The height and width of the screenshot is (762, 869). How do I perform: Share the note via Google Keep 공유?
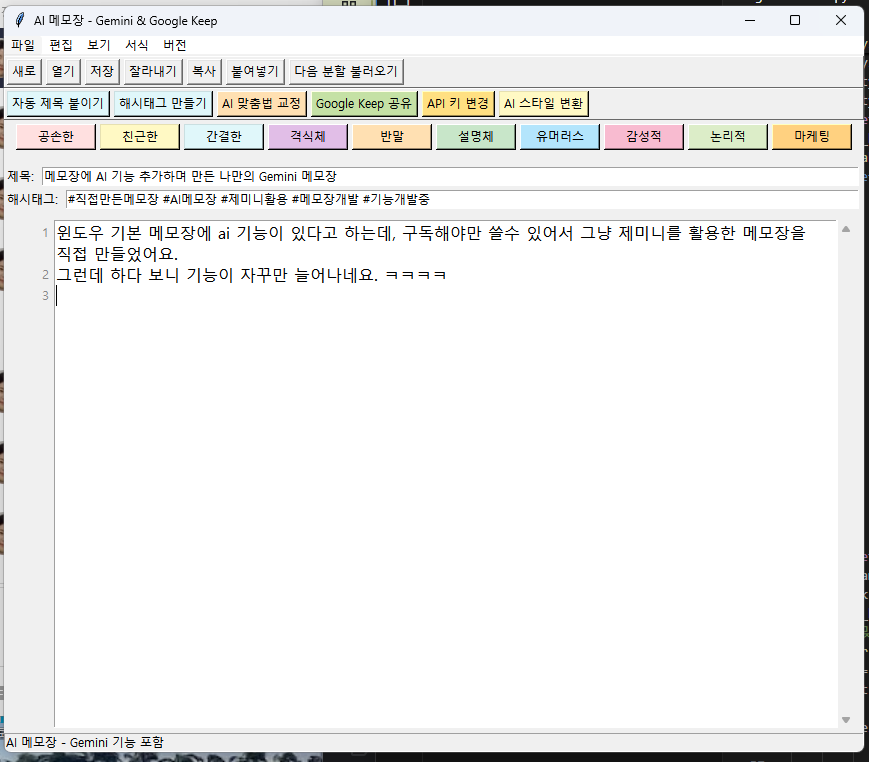coord(364,104)
